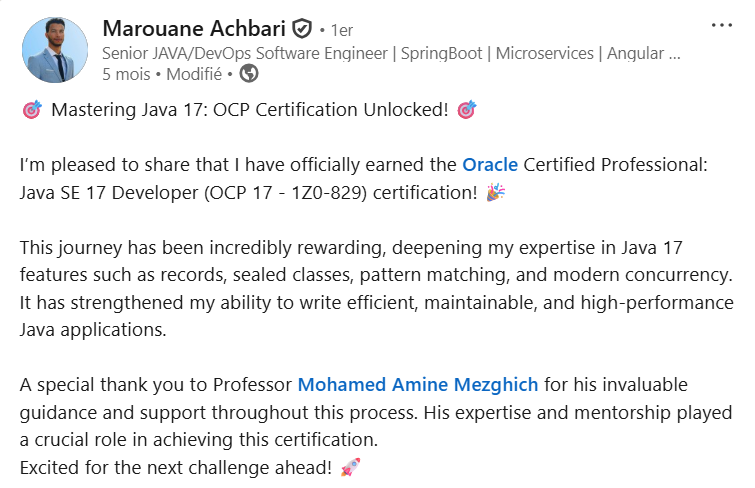
Task: Click the globe public visibility icon
Action: tap(249, 74)
